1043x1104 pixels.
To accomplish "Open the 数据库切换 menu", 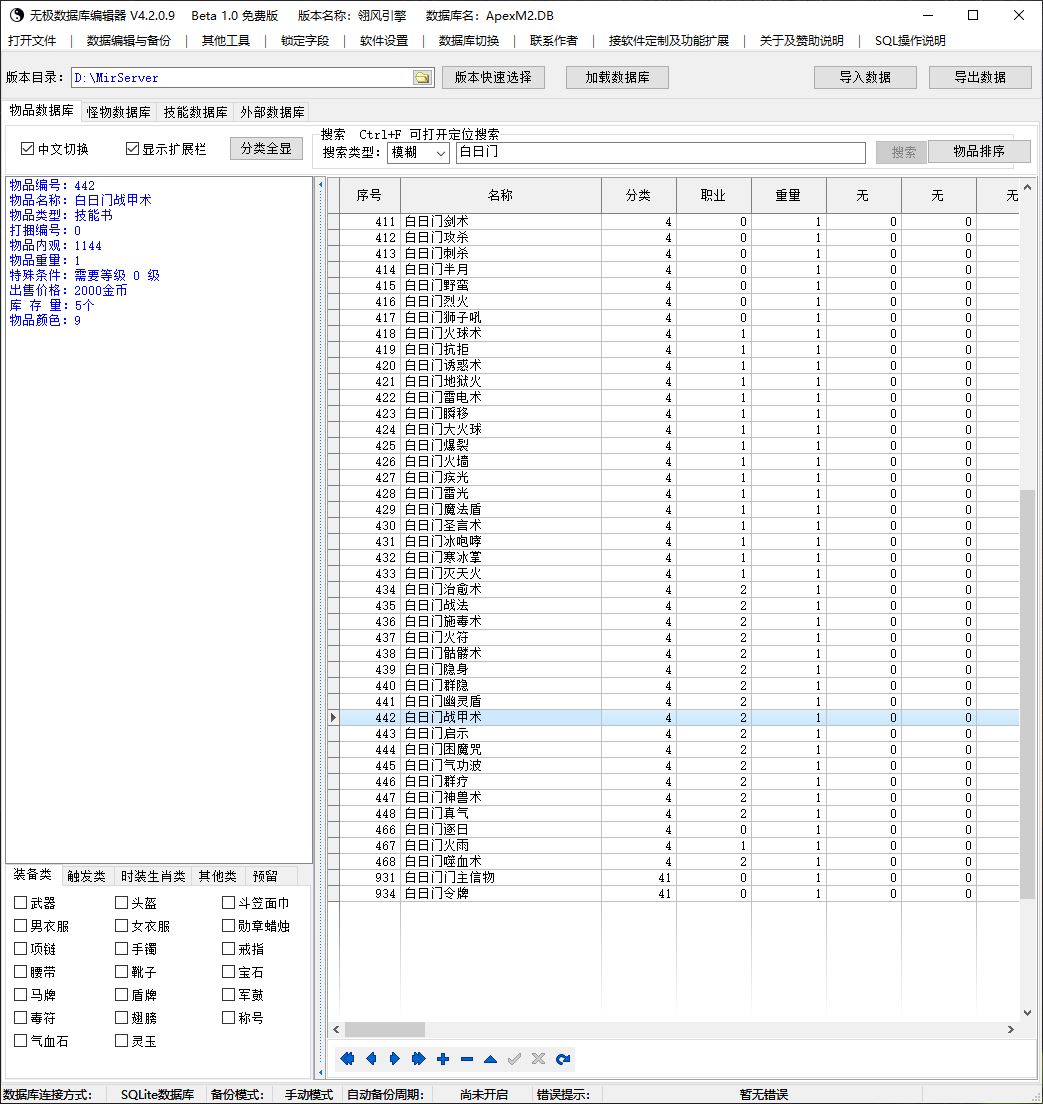I will 468,41.
